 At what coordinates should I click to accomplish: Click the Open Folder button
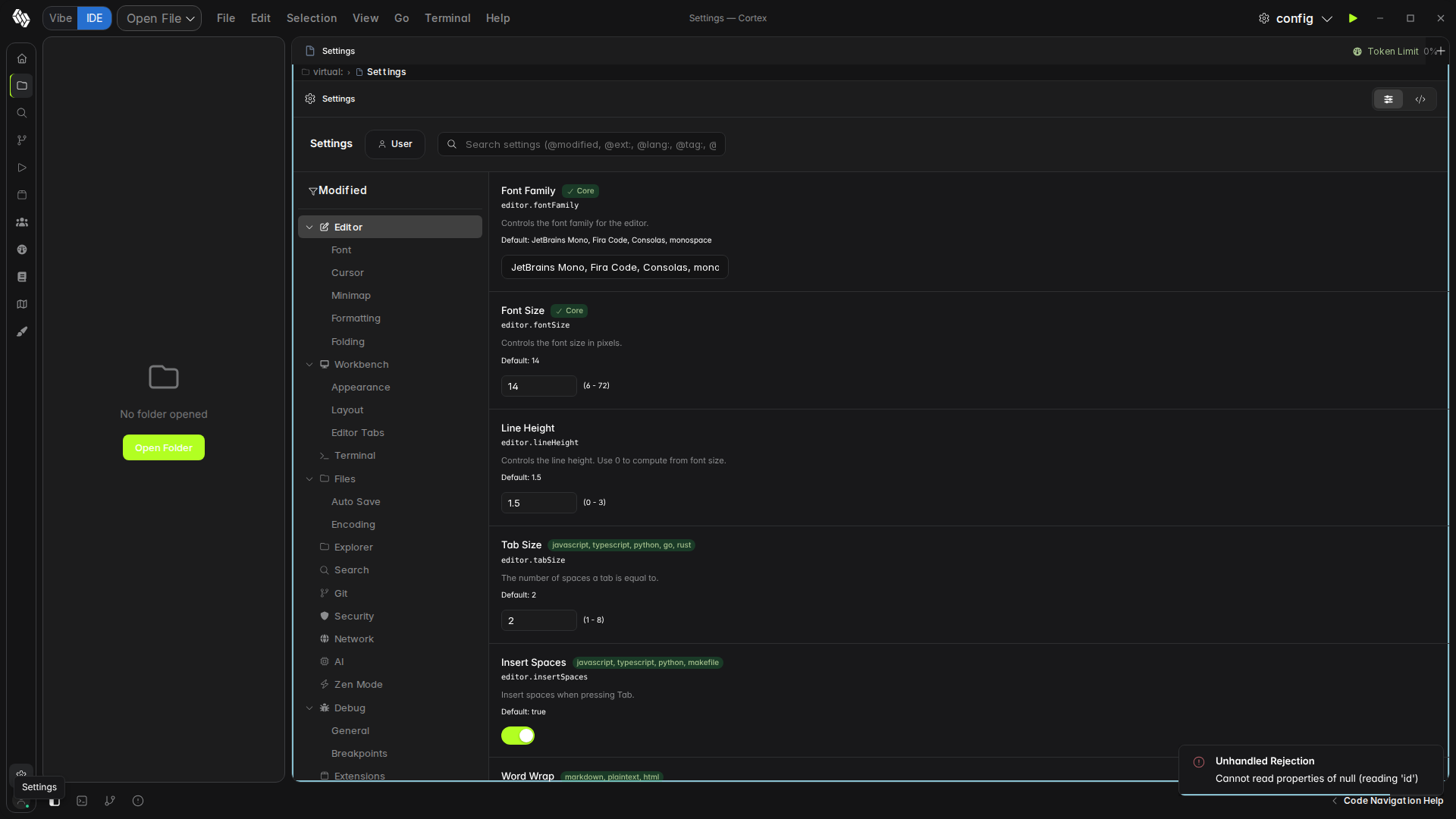point(164,447)
